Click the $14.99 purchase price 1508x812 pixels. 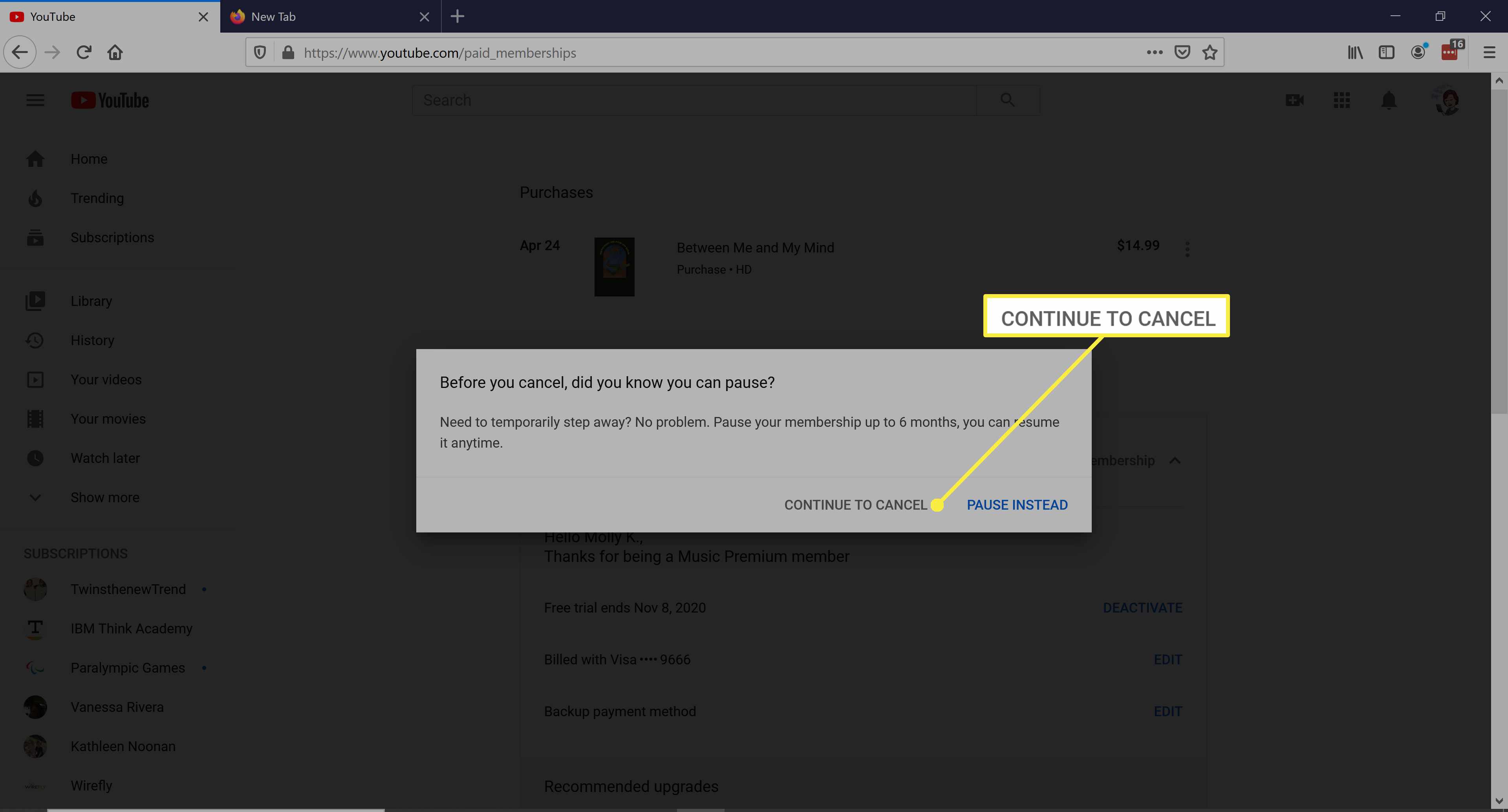point(1137,245)
